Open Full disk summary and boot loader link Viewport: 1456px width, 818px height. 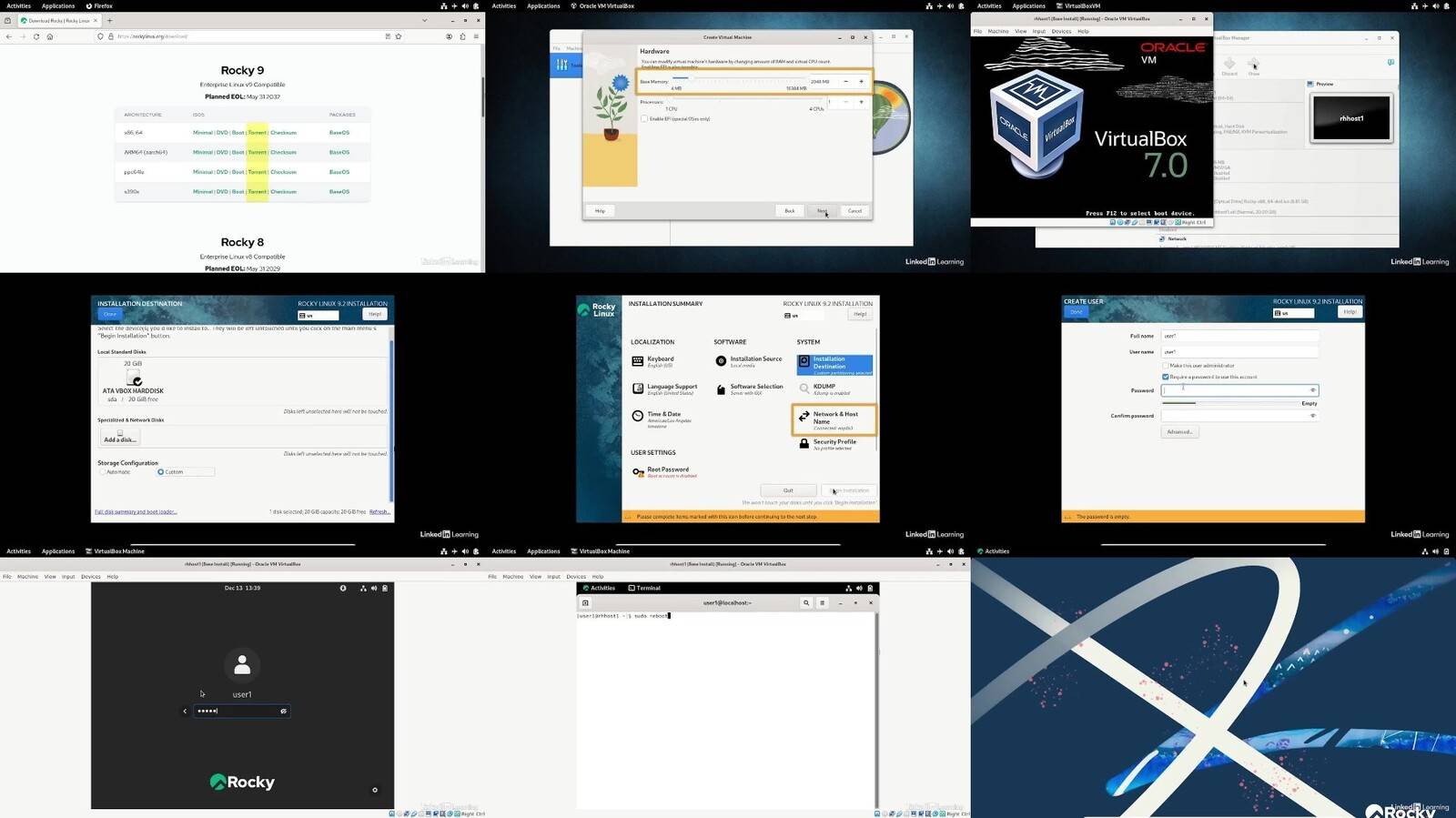tap(136, 511)
